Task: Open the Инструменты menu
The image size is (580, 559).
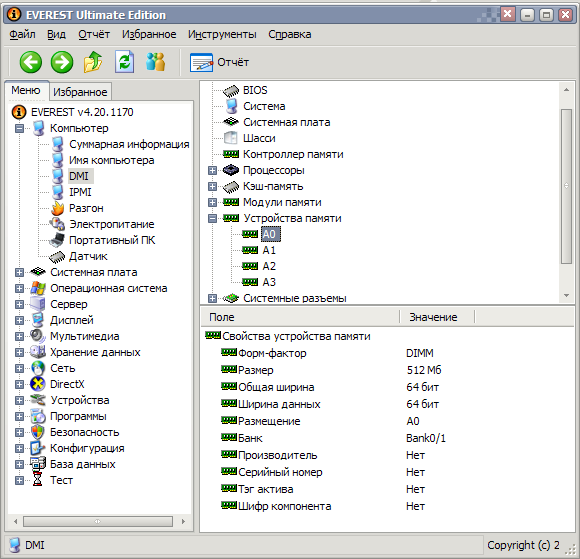Action: point(222,34)
